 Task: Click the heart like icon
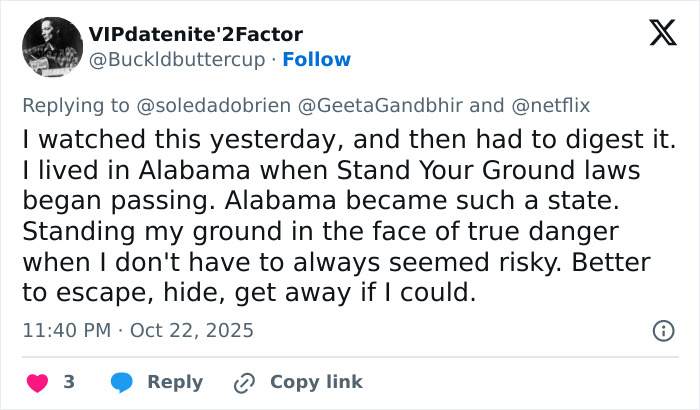[36, 382]
